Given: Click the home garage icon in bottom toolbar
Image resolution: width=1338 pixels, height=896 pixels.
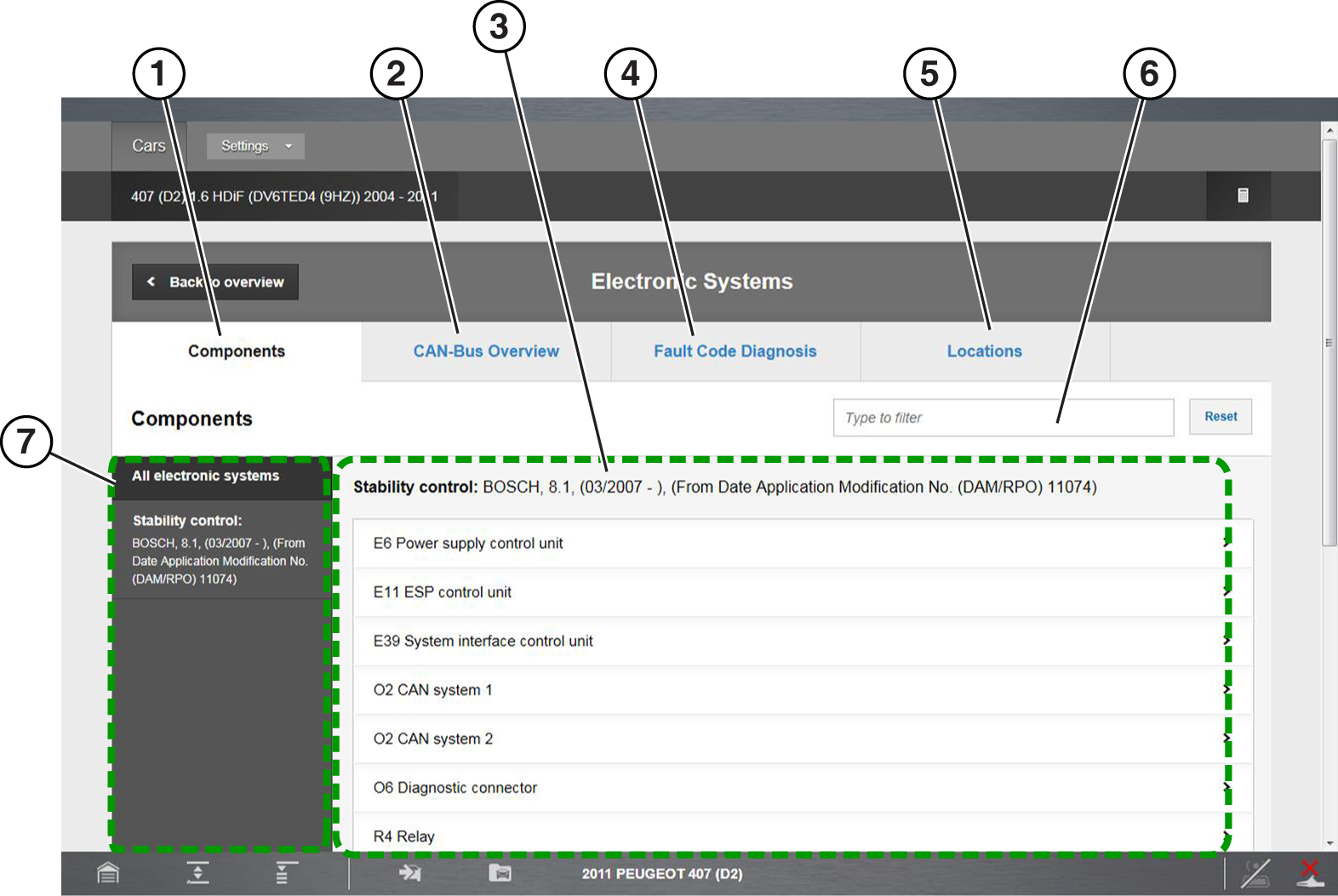Looking at the screenshot, I should 108,873.
